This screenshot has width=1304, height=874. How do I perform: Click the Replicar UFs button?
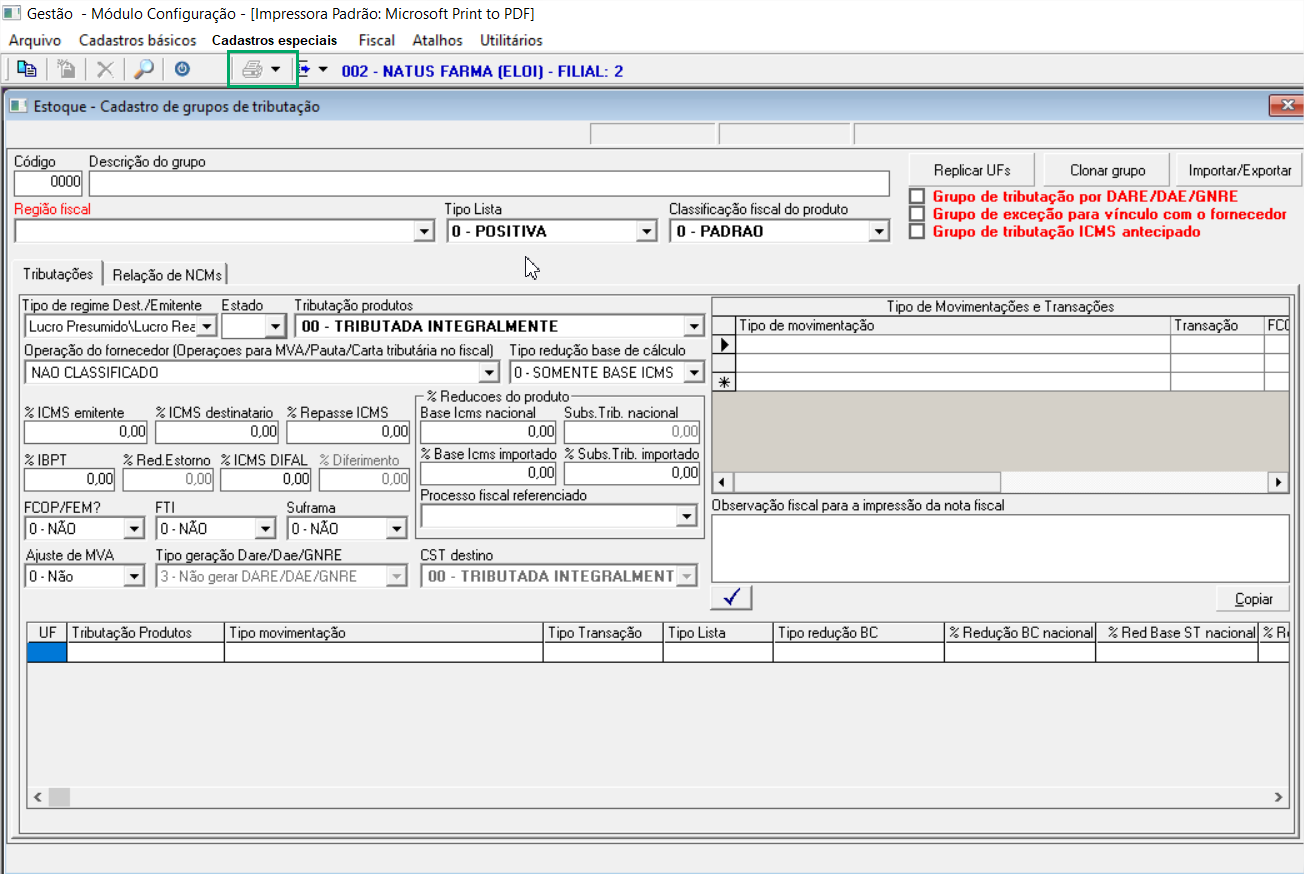[973, 170]
